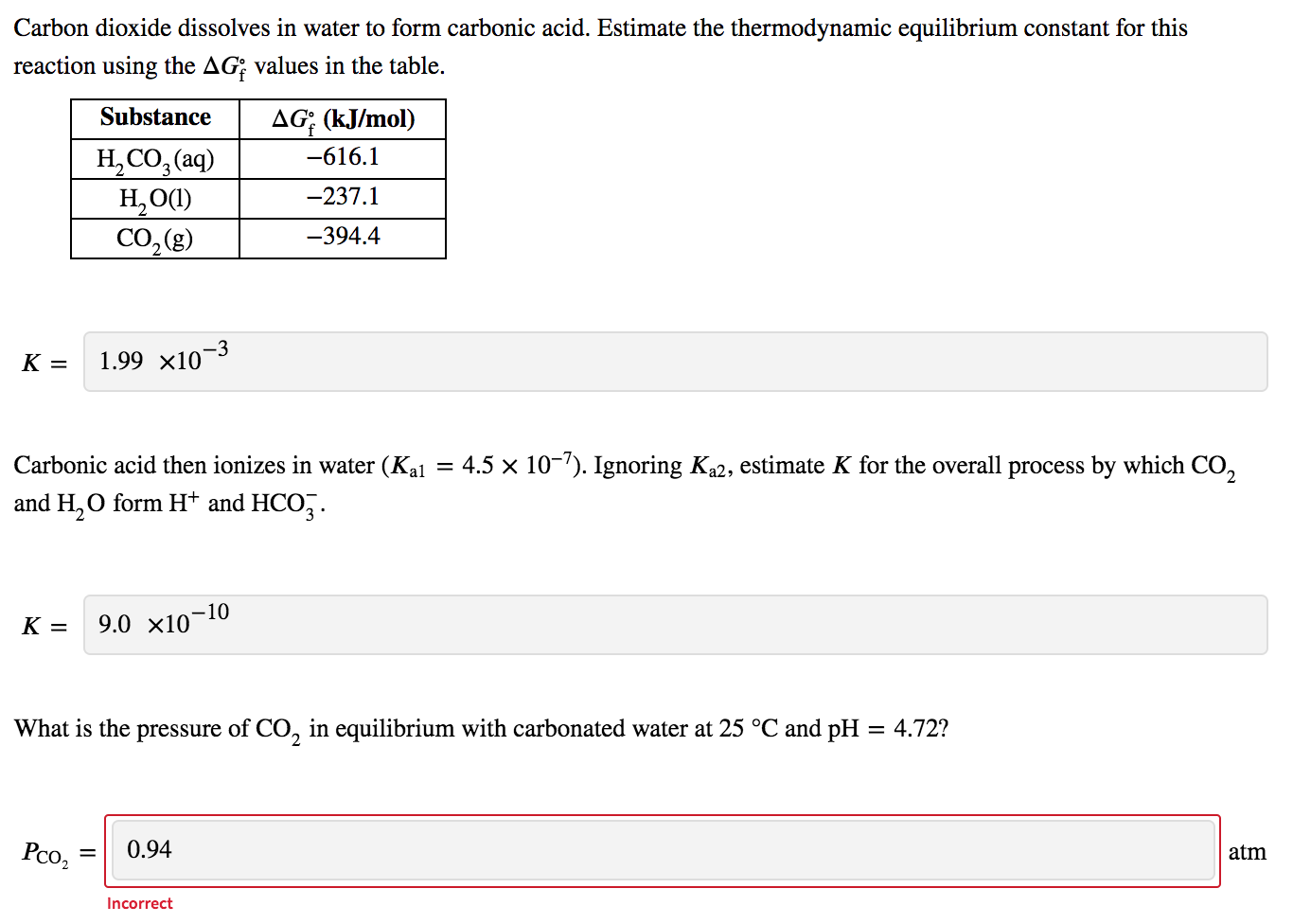Select the H2CO3(aq) table cell
Viewport: 1293px width, 924px height.
[x=154, y=158]
